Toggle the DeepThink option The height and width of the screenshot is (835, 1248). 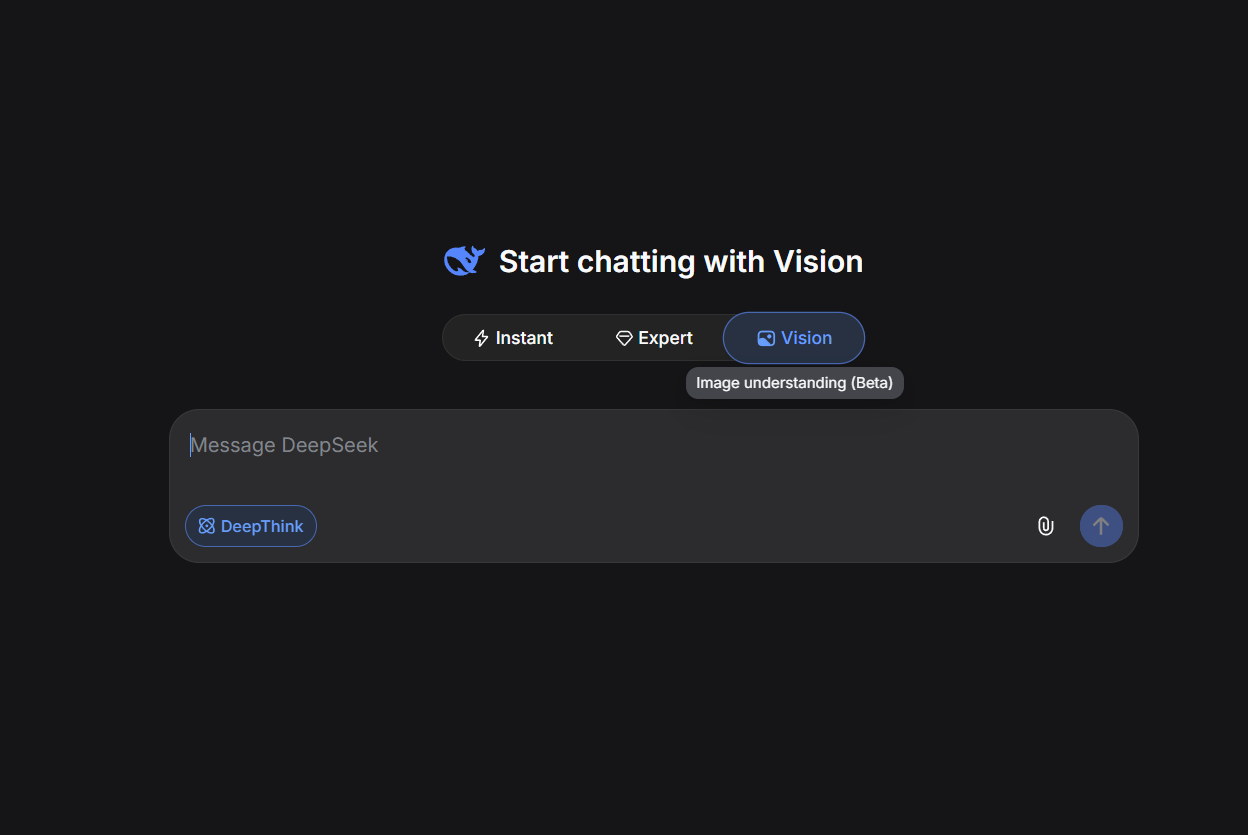tap(251, 526)
